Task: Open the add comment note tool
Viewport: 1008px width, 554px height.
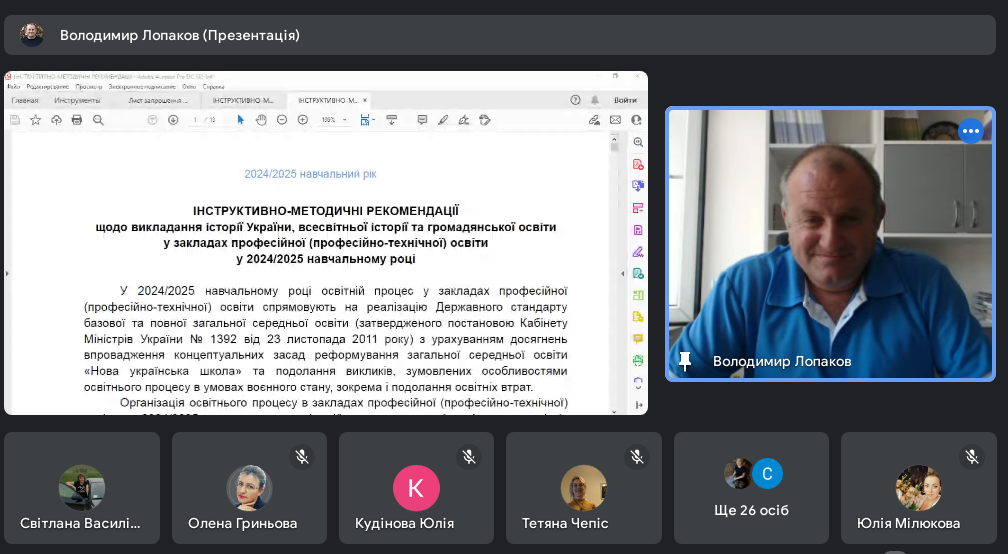Action: (x=422, y=120)
